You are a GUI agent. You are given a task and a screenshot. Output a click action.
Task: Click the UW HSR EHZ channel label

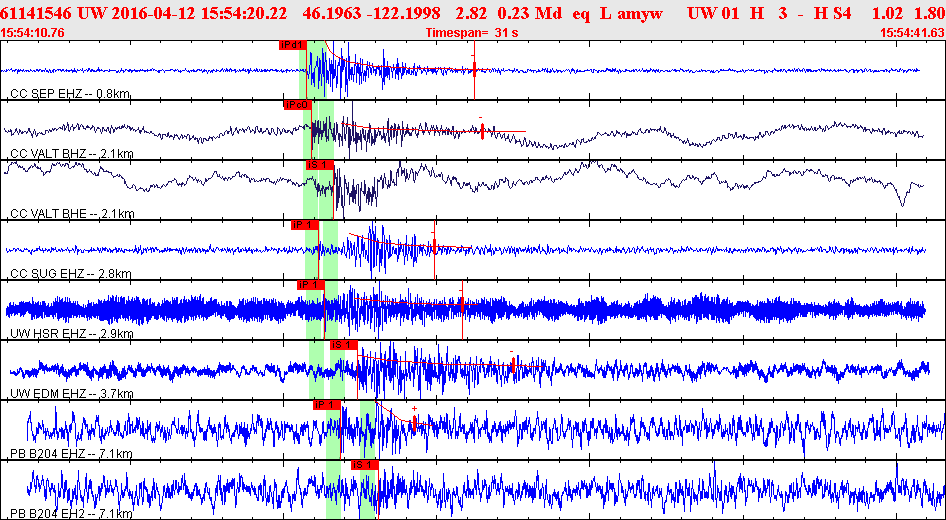point(71,334)
